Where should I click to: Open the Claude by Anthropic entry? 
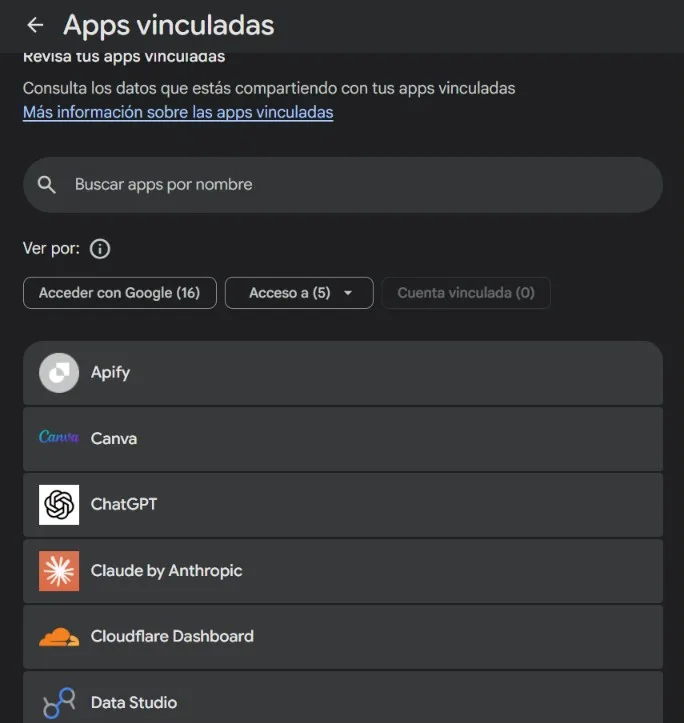click(x=343, y=571)
